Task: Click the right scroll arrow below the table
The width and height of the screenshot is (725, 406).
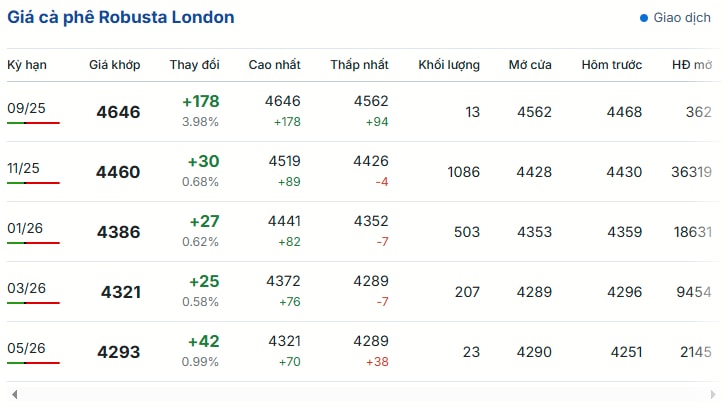Action: click(713, 394)
